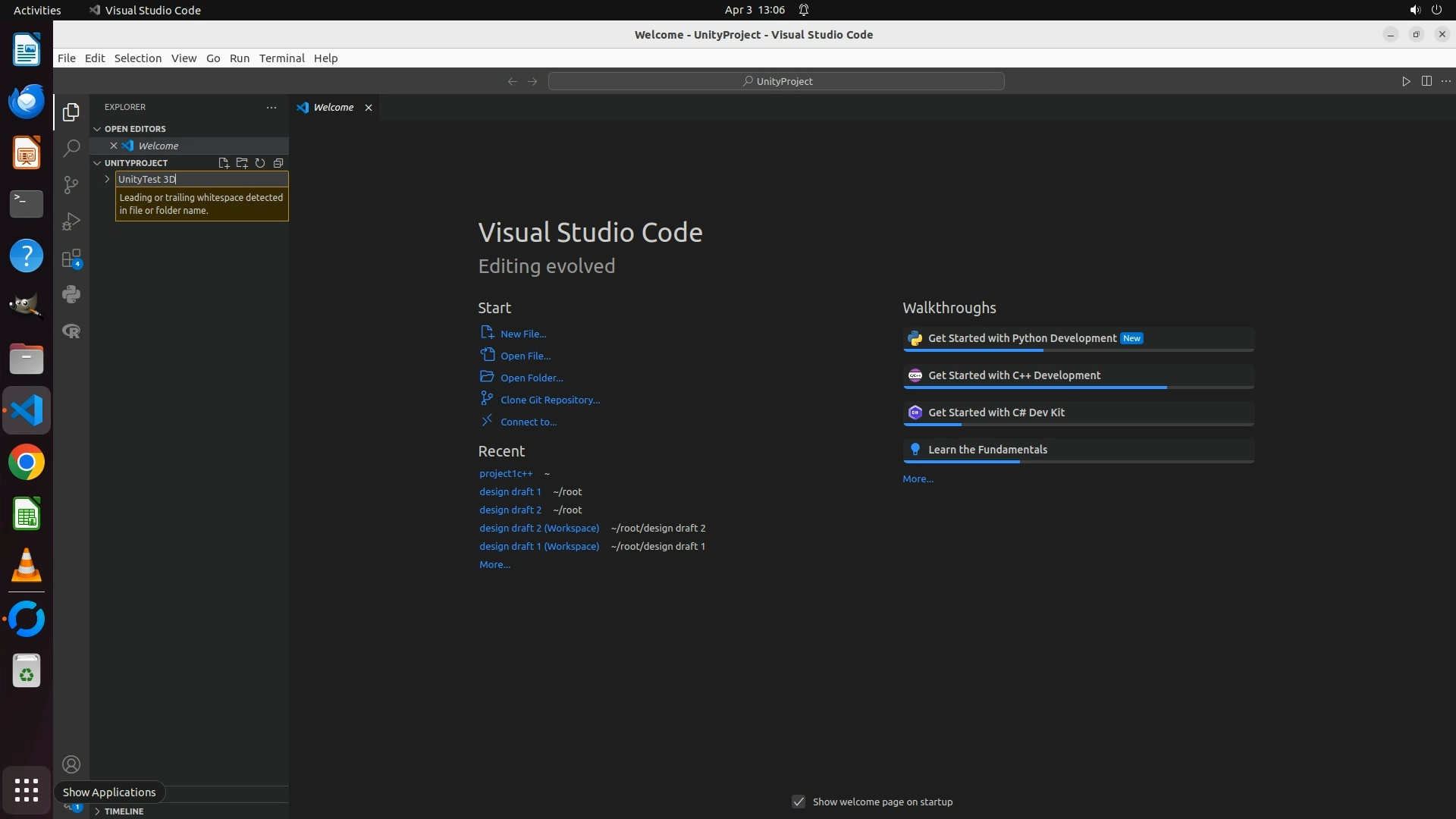Click the split editor layout icon
Image resolution: width=1456 pixels, height=819 pixels.
tap(1426, 81)
